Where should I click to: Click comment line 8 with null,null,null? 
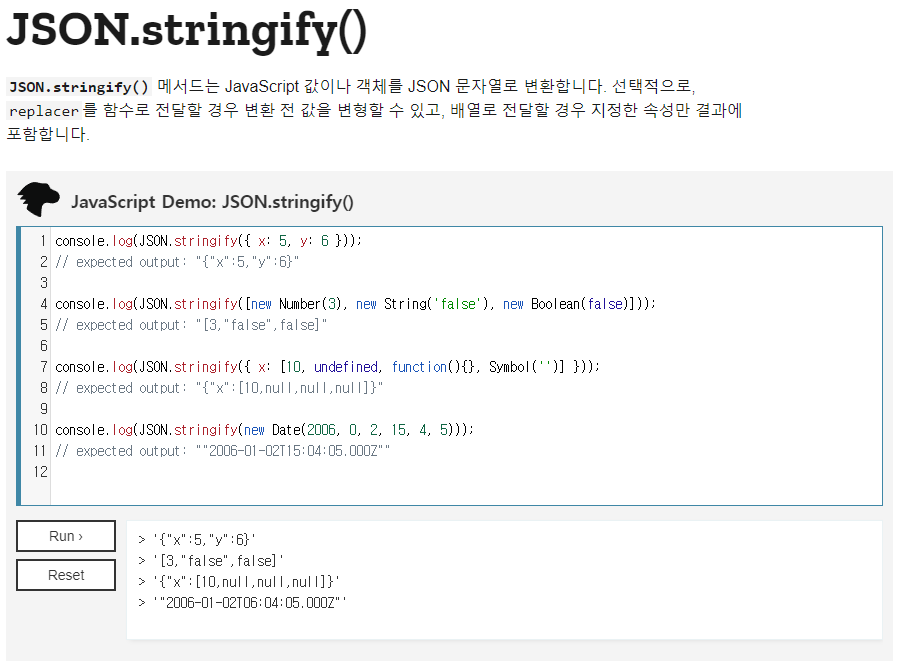coord(219,388)
